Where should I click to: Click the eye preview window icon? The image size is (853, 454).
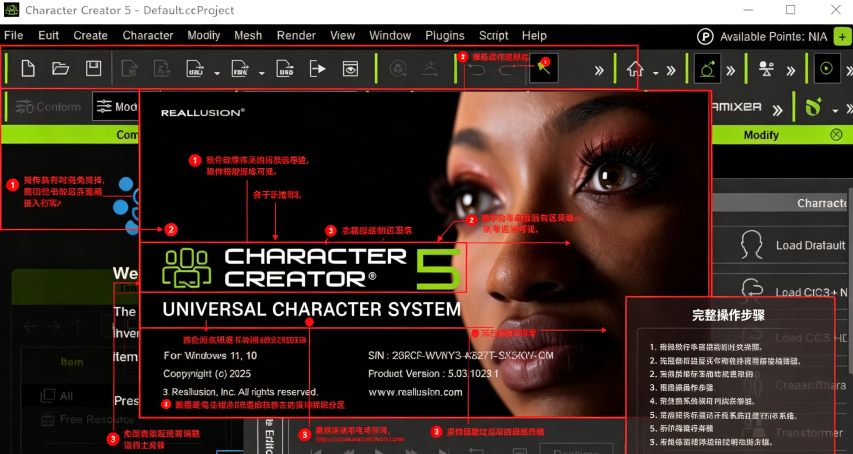(350, 69)
